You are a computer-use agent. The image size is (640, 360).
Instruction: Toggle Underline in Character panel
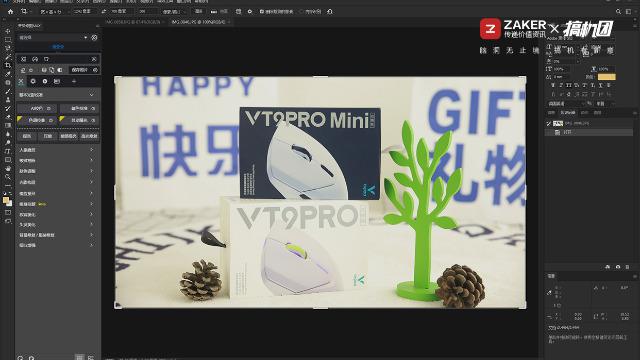click(601, 85)
